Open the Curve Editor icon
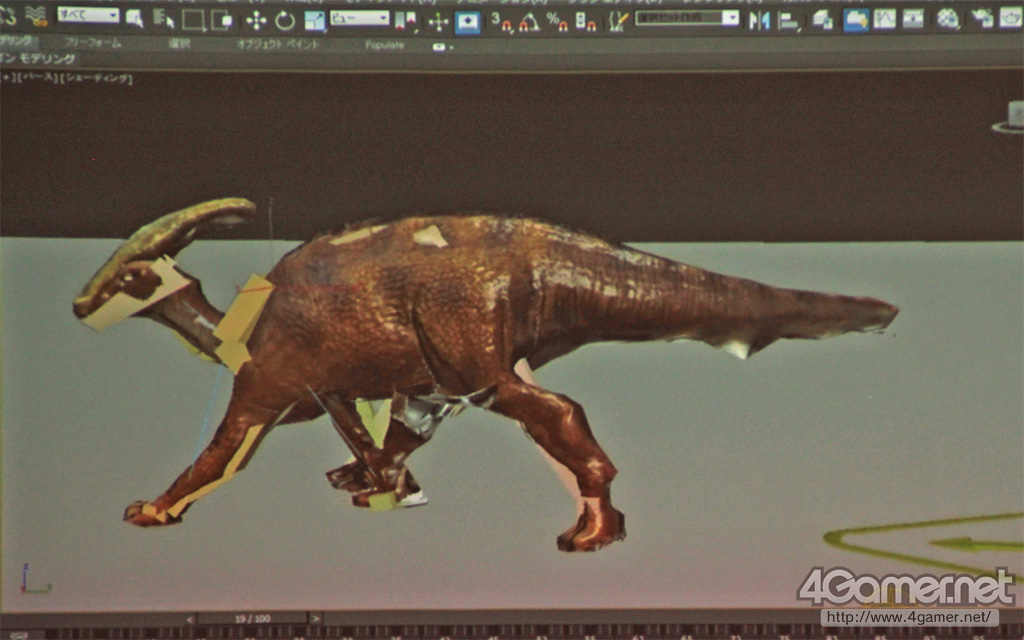Image resolution: width=1024 pixels, height=640 pixels. [x=884, y=19]
